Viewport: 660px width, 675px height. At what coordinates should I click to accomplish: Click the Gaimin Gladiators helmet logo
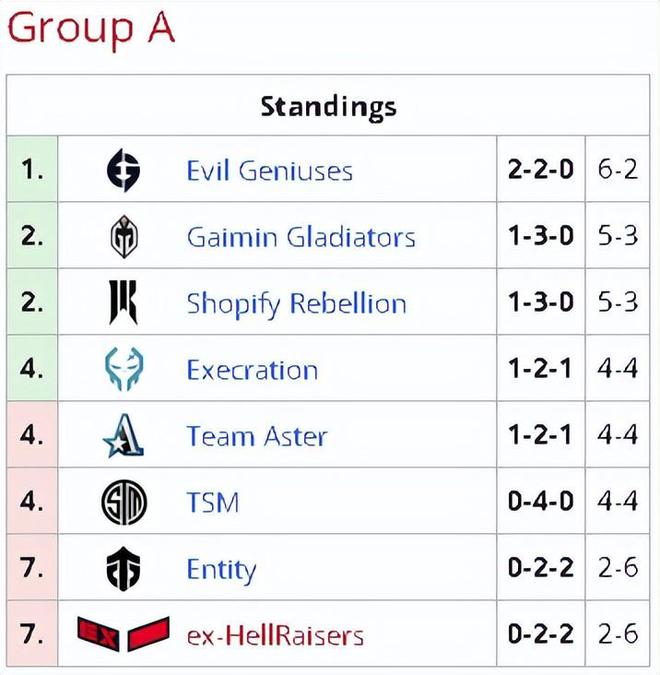click(x=124, y=236)
